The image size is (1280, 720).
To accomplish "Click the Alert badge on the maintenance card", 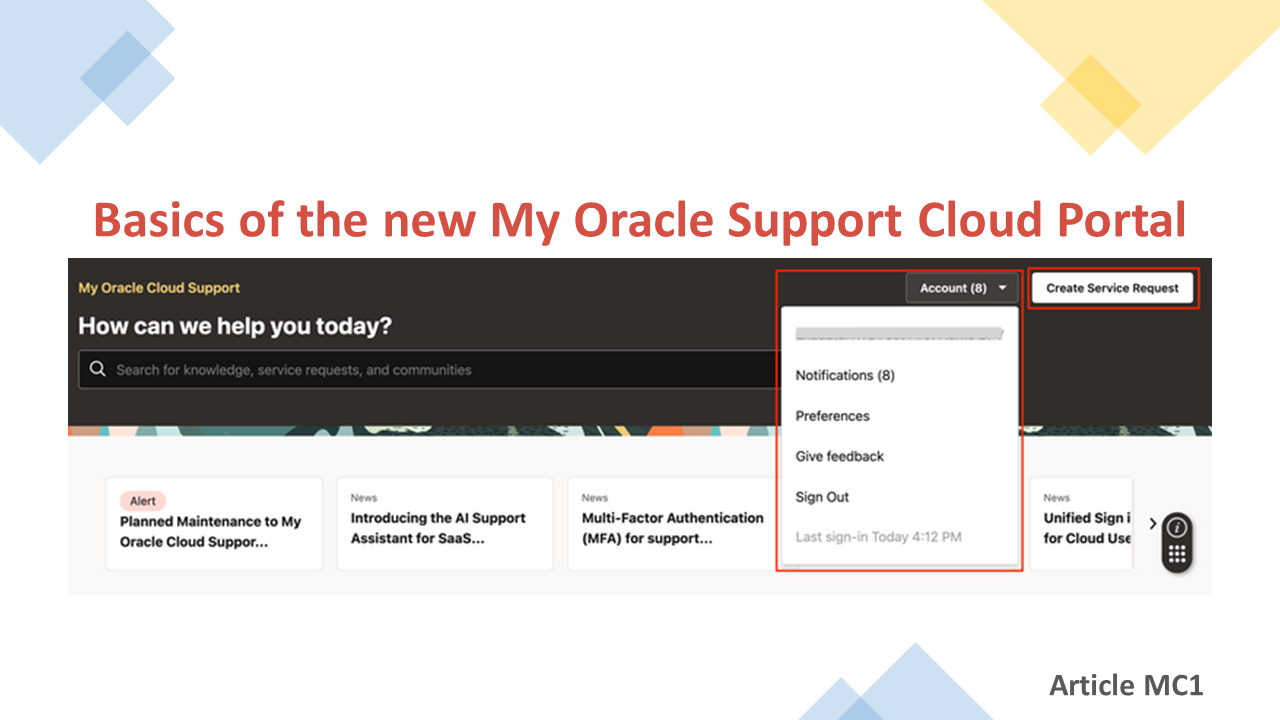I will pos(142,500).
